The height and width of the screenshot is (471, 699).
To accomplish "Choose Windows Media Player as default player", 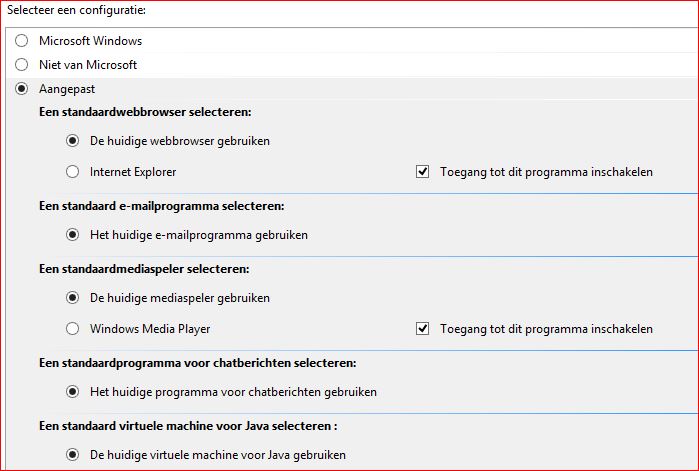I will click(x=73, y=329).
